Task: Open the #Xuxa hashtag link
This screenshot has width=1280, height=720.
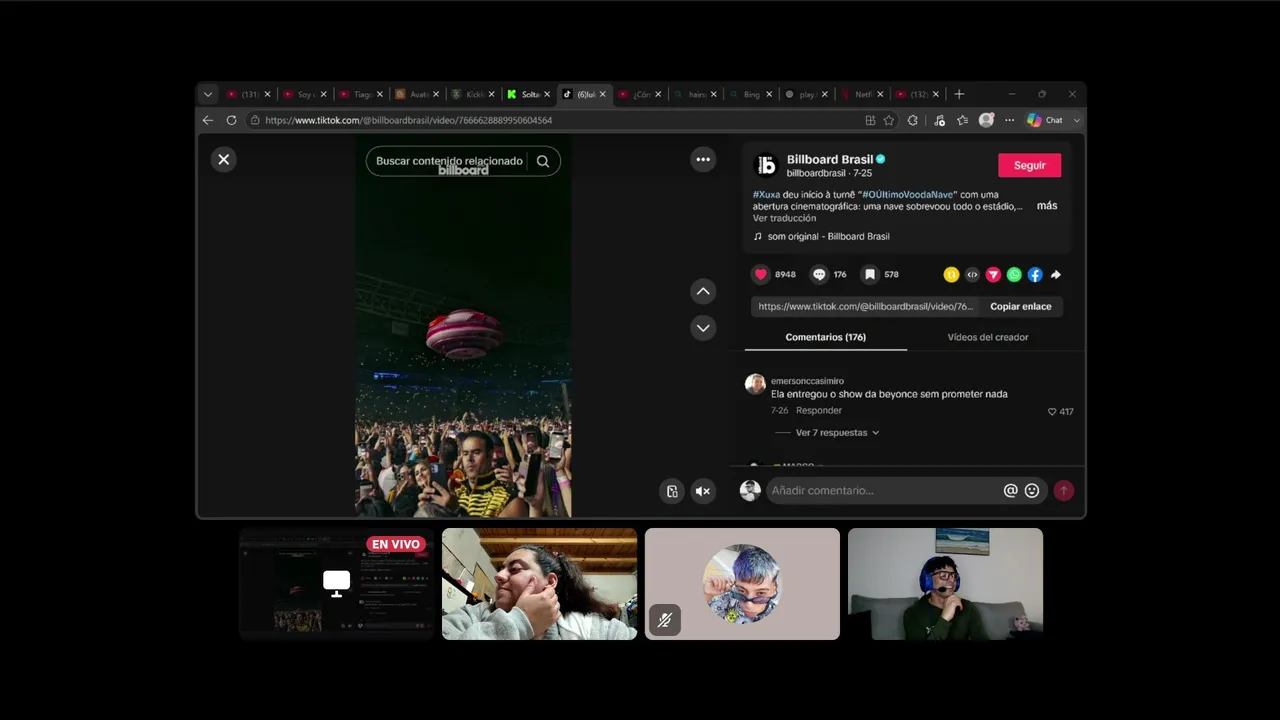Action: pyautogui.click(x=767, y=194)
